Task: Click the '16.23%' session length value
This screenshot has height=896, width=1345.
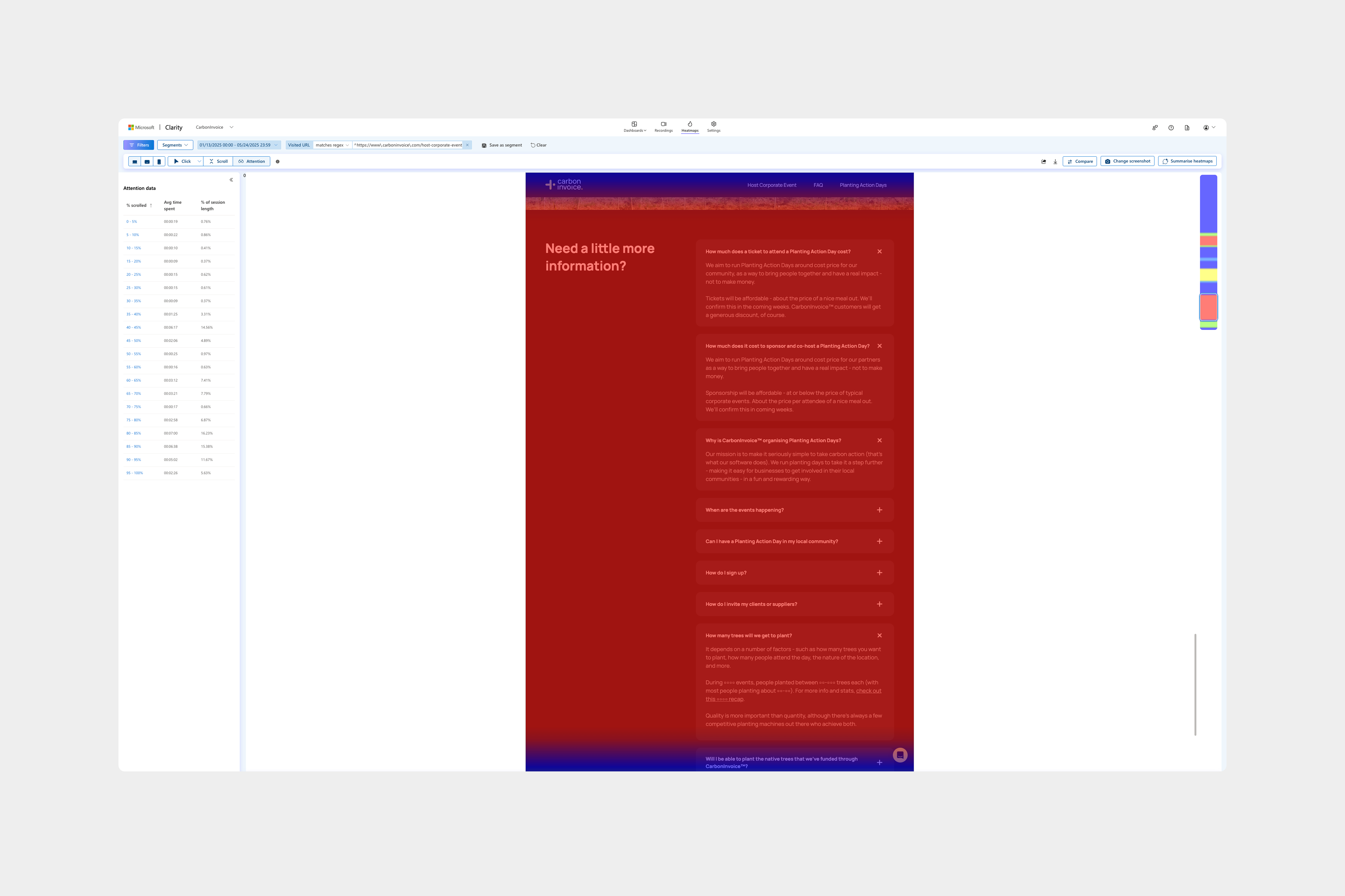Action: point(207,433)
